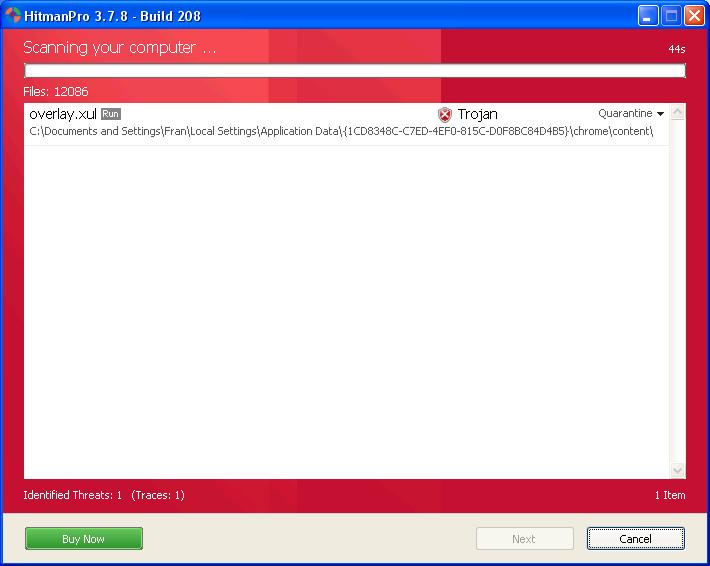
Task: Click the results list scroll down arrow
Action: (x=677, y=470)
